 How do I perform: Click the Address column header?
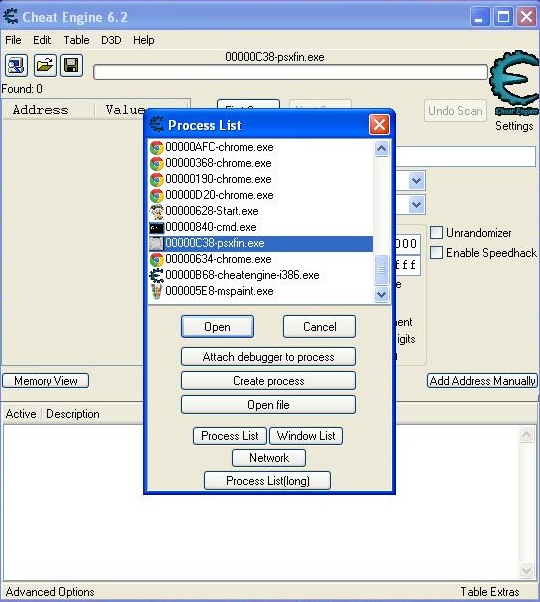(48, 110)
